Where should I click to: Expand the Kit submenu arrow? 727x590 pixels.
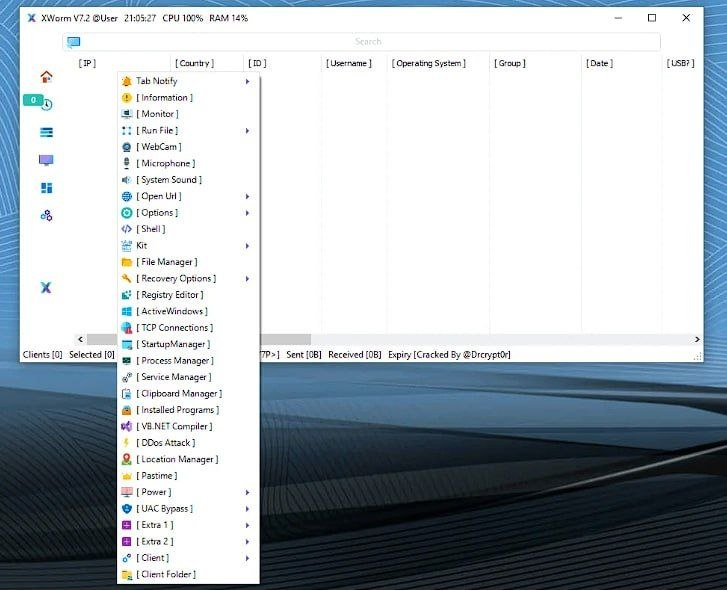pyautogui.click(x=248, y=246)
